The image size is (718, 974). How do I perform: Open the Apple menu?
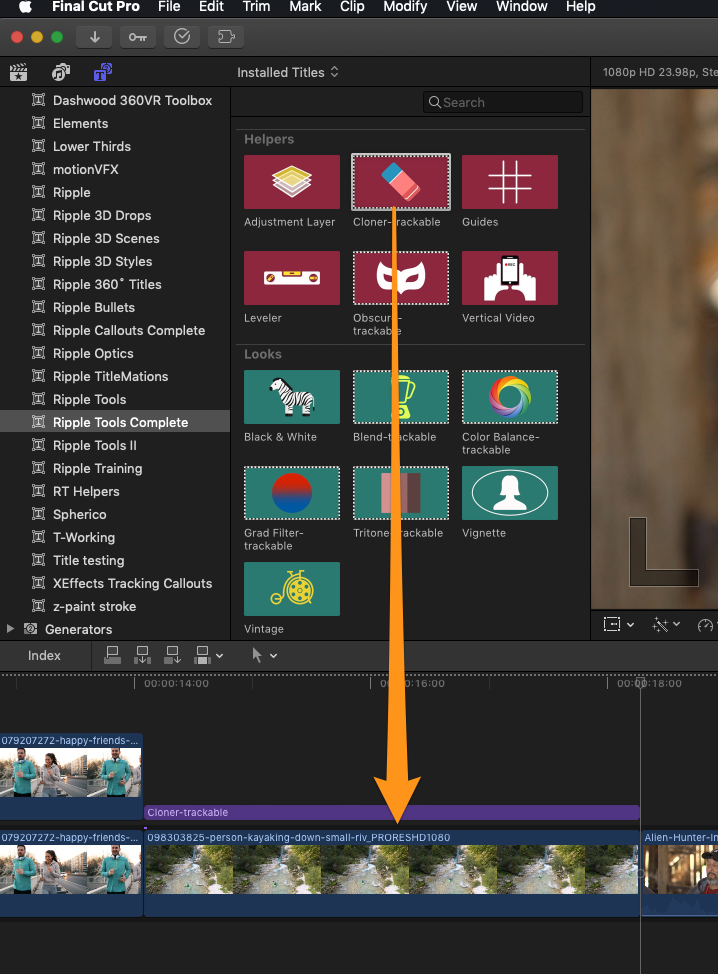pyautogui.click(x=25, y=7)
